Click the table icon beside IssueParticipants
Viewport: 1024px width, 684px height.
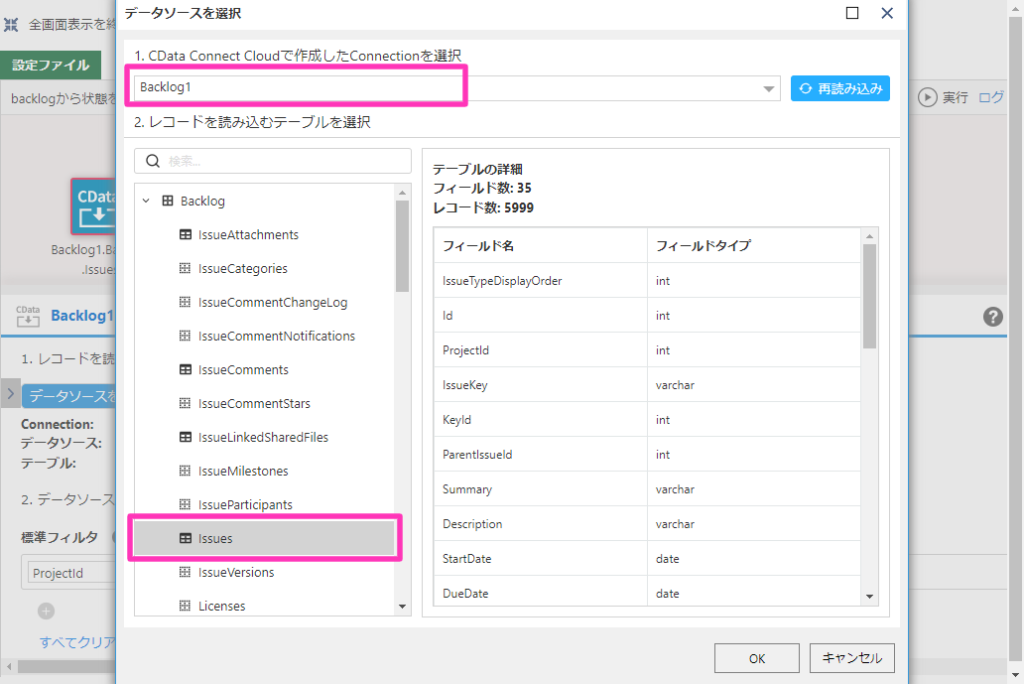(185, 505)
